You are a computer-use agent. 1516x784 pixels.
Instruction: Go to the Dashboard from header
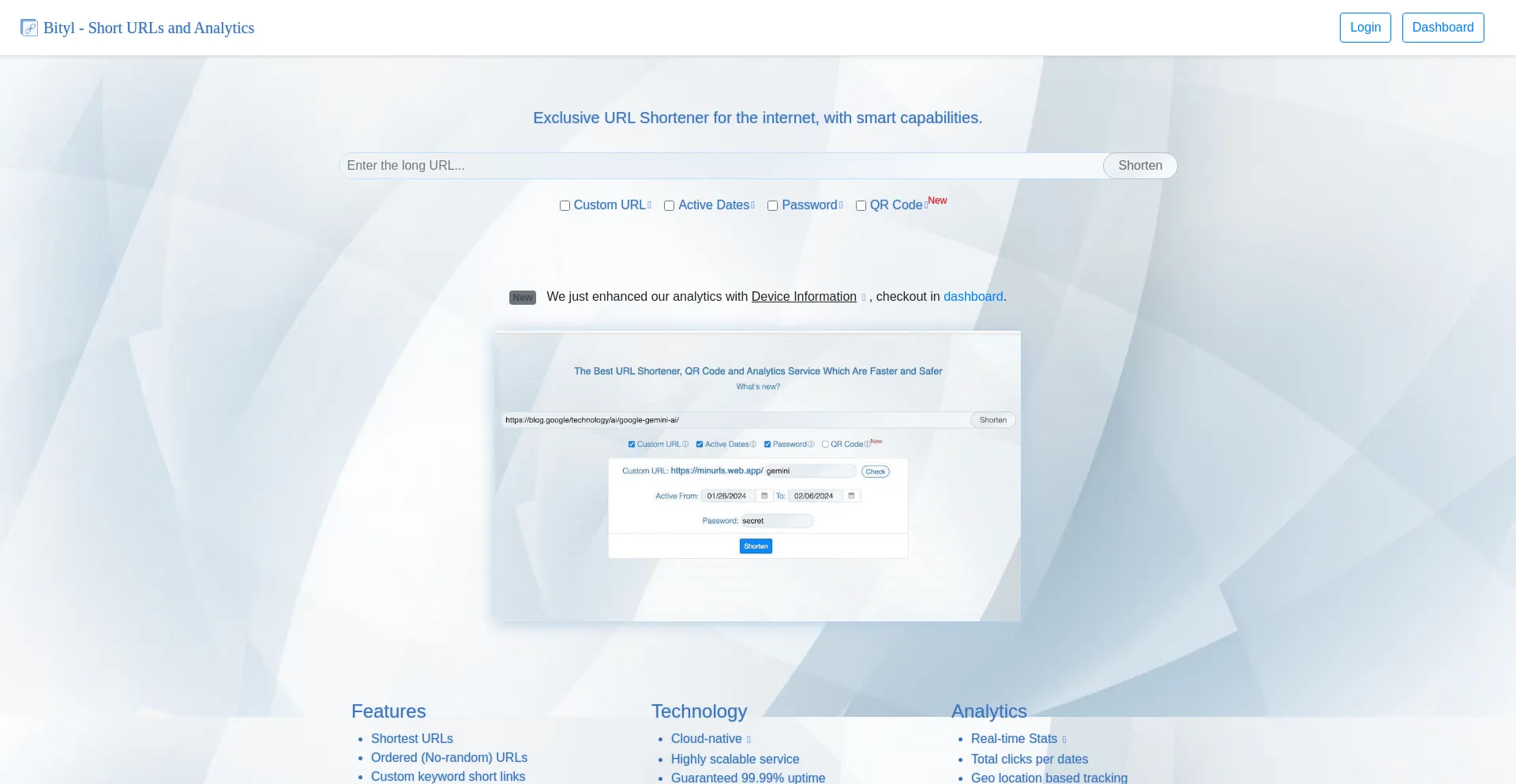click(1443, 28)
